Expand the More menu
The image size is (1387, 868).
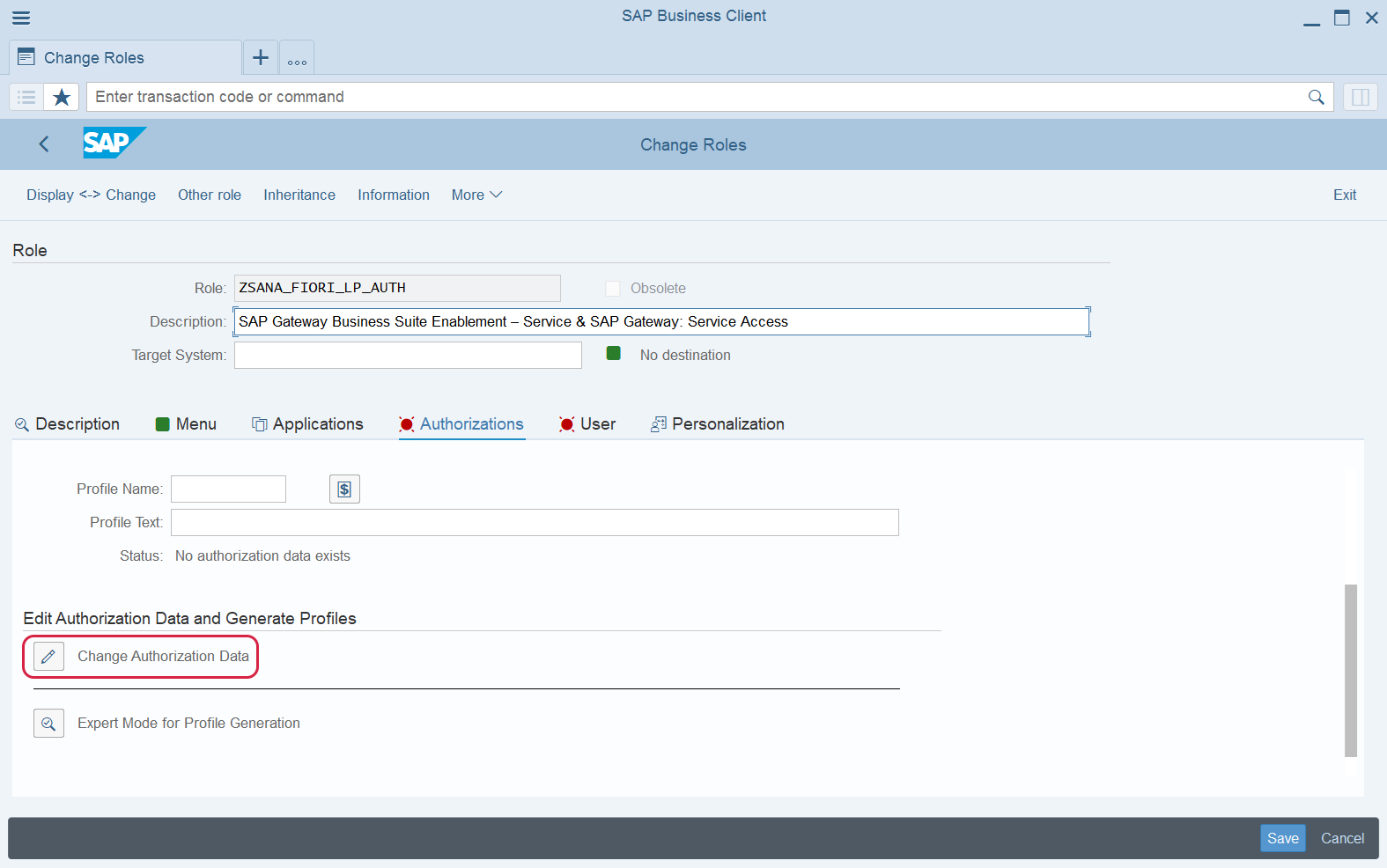coord(476,195)
